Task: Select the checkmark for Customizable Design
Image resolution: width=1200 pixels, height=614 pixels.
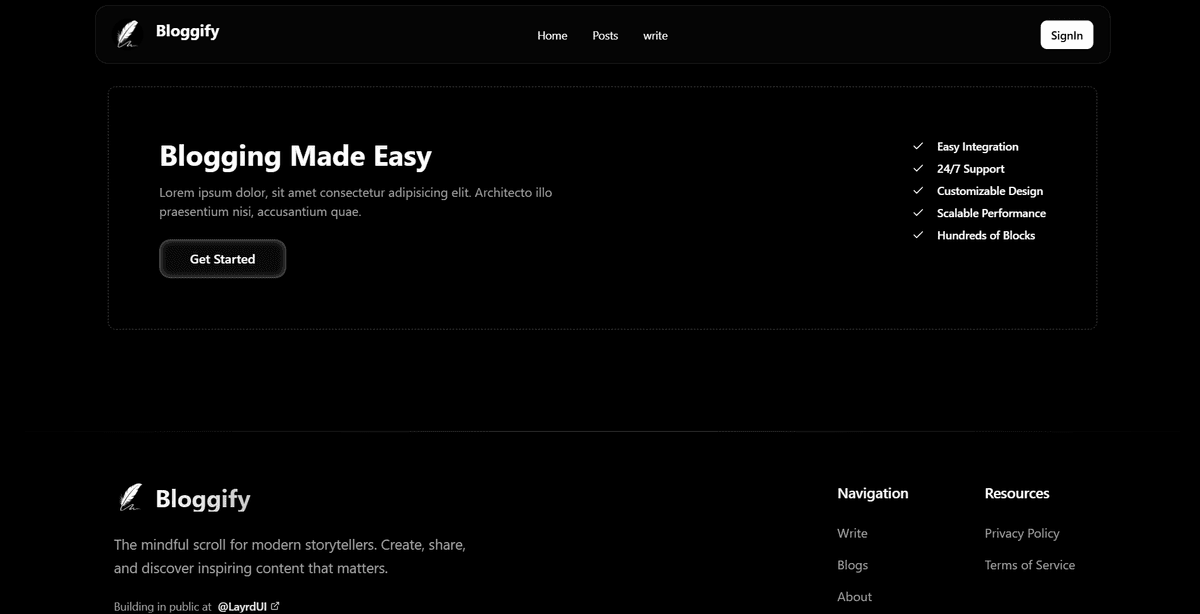Action: click(x=918, y=190)
